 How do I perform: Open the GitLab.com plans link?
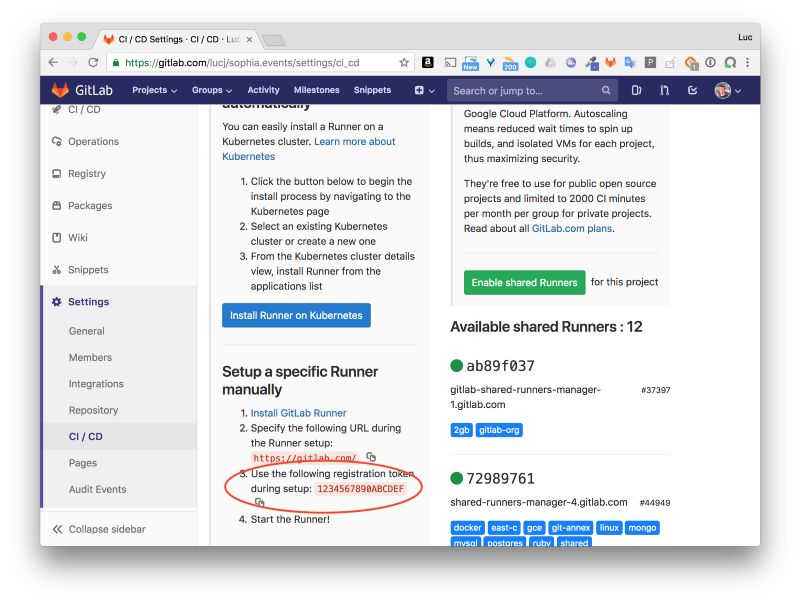tap(572, 229)
